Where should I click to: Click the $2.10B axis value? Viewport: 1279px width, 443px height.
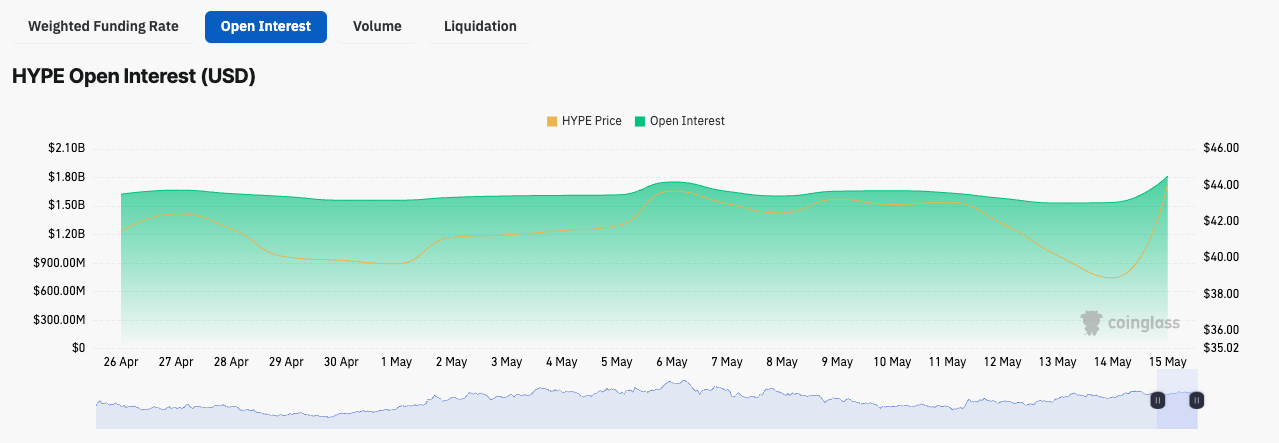pyautogui.click(x=66, y=148)
